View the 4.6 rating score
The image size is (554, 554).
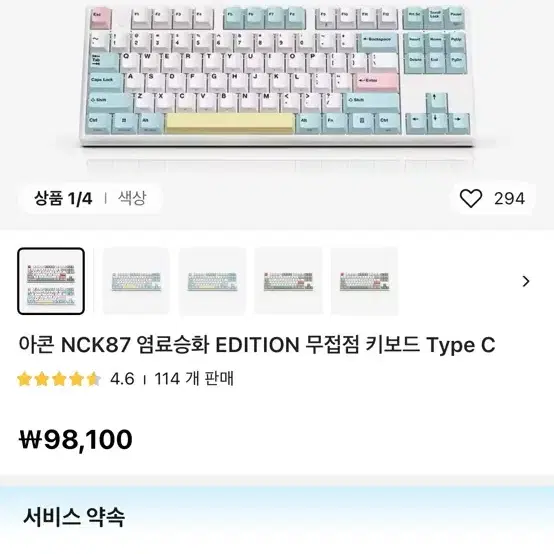pyautogui.click(x=122, y=379)
